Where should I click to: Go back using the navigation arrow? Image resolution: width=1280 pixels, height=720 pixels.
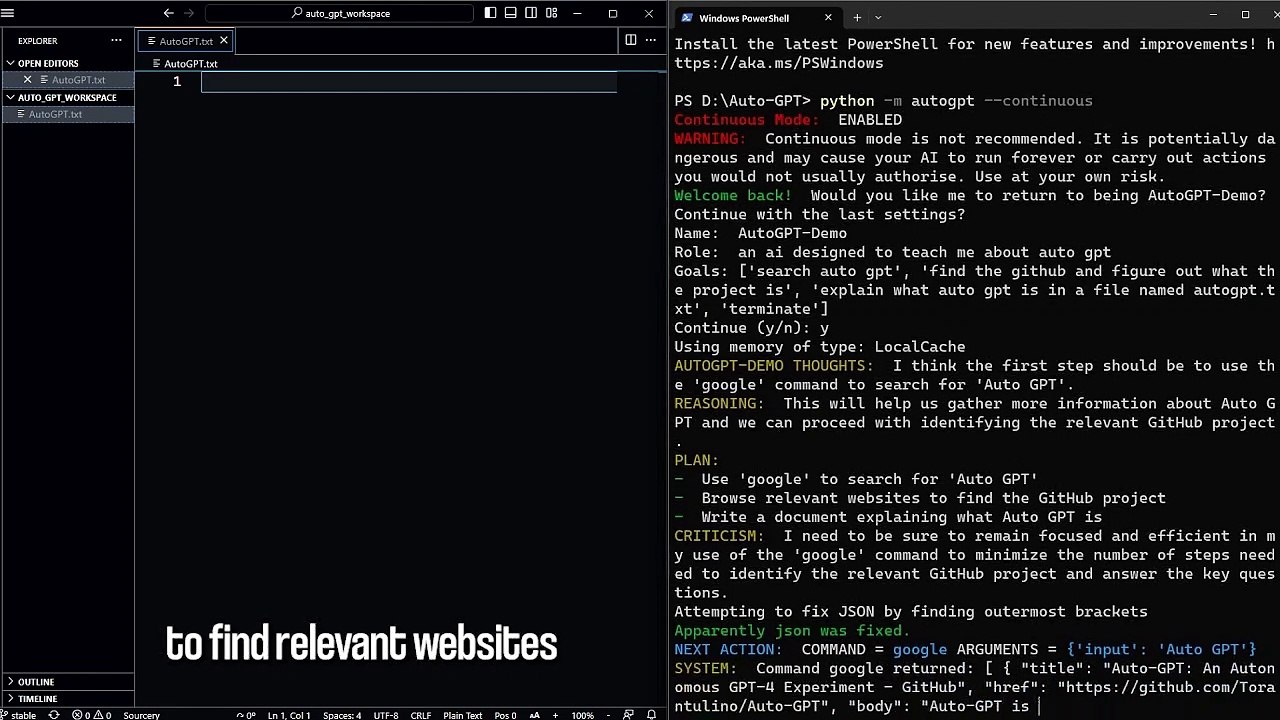click(168, 13)
